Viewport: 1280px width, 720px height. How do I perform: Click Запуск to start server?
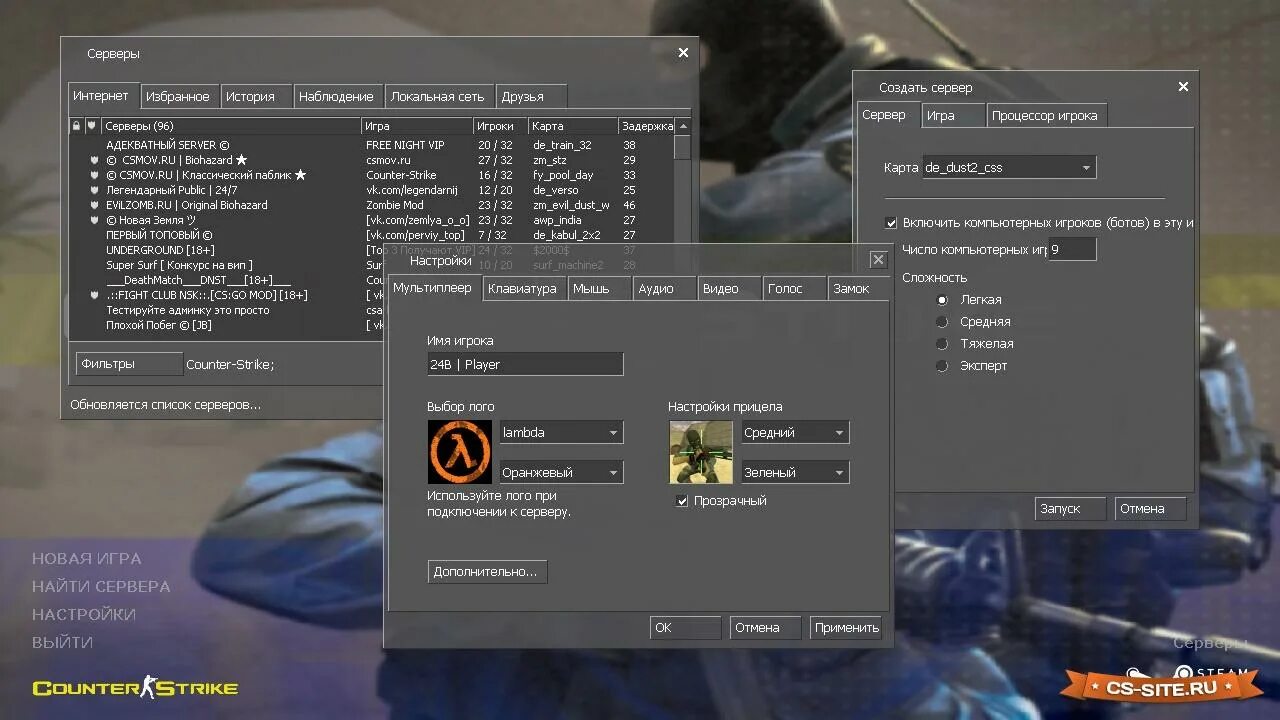[x=1071, y=509]
